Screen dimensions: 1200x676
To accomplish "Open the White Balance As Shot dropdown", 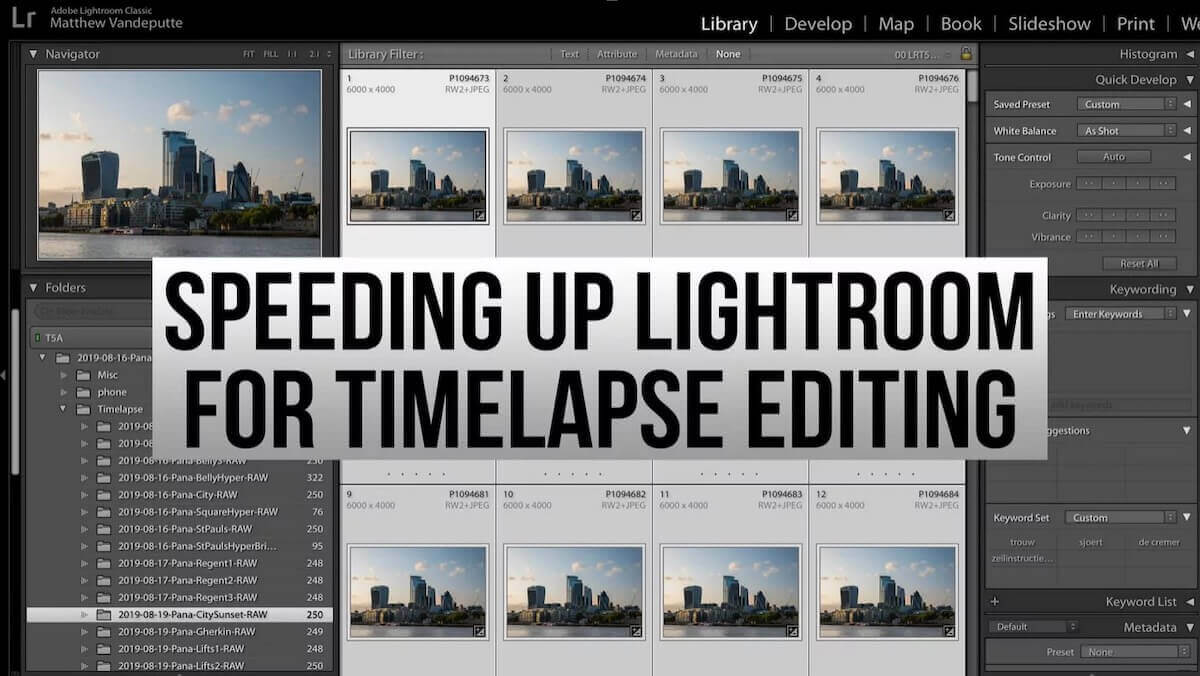I will click(1126, 131).
